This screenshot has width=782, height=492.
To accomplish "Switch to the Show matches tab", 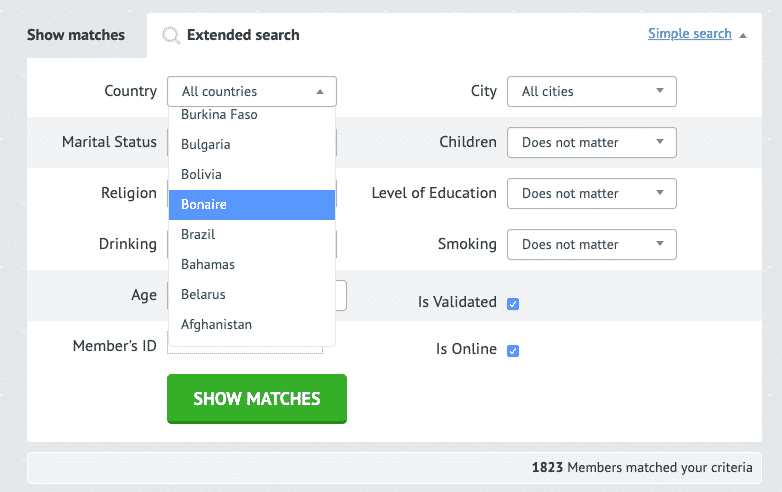I will 76,35.
